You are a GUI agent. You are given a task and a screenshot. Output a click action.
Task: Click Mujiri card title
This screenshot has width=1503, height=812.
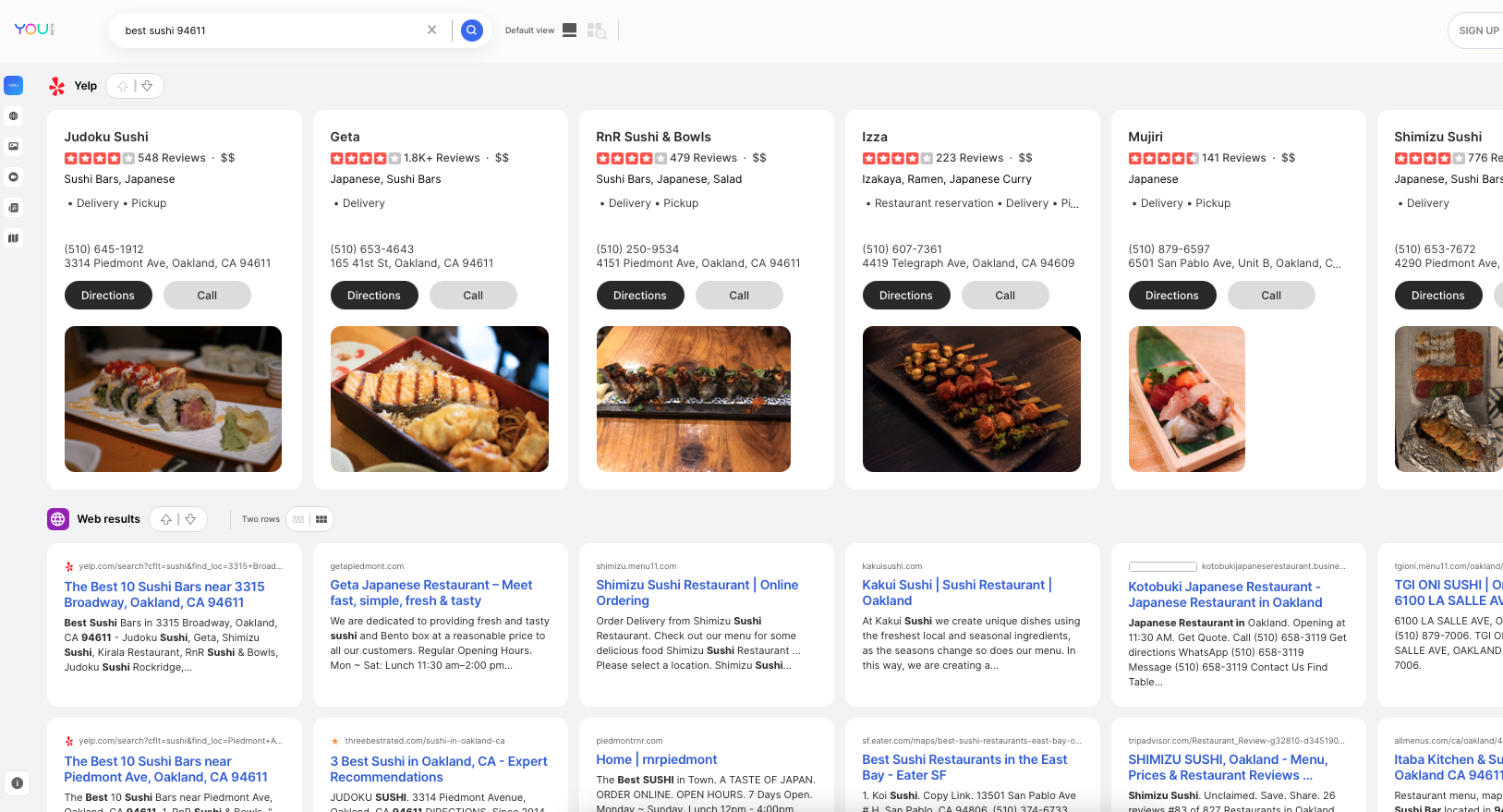pyautogui.click(x=1145, y=137)
